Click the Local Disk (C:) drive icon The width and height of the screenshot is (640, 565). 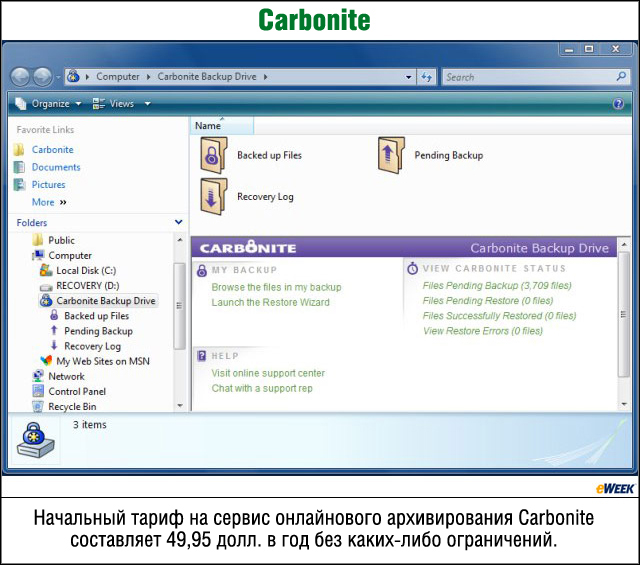(x=46, y=270)
